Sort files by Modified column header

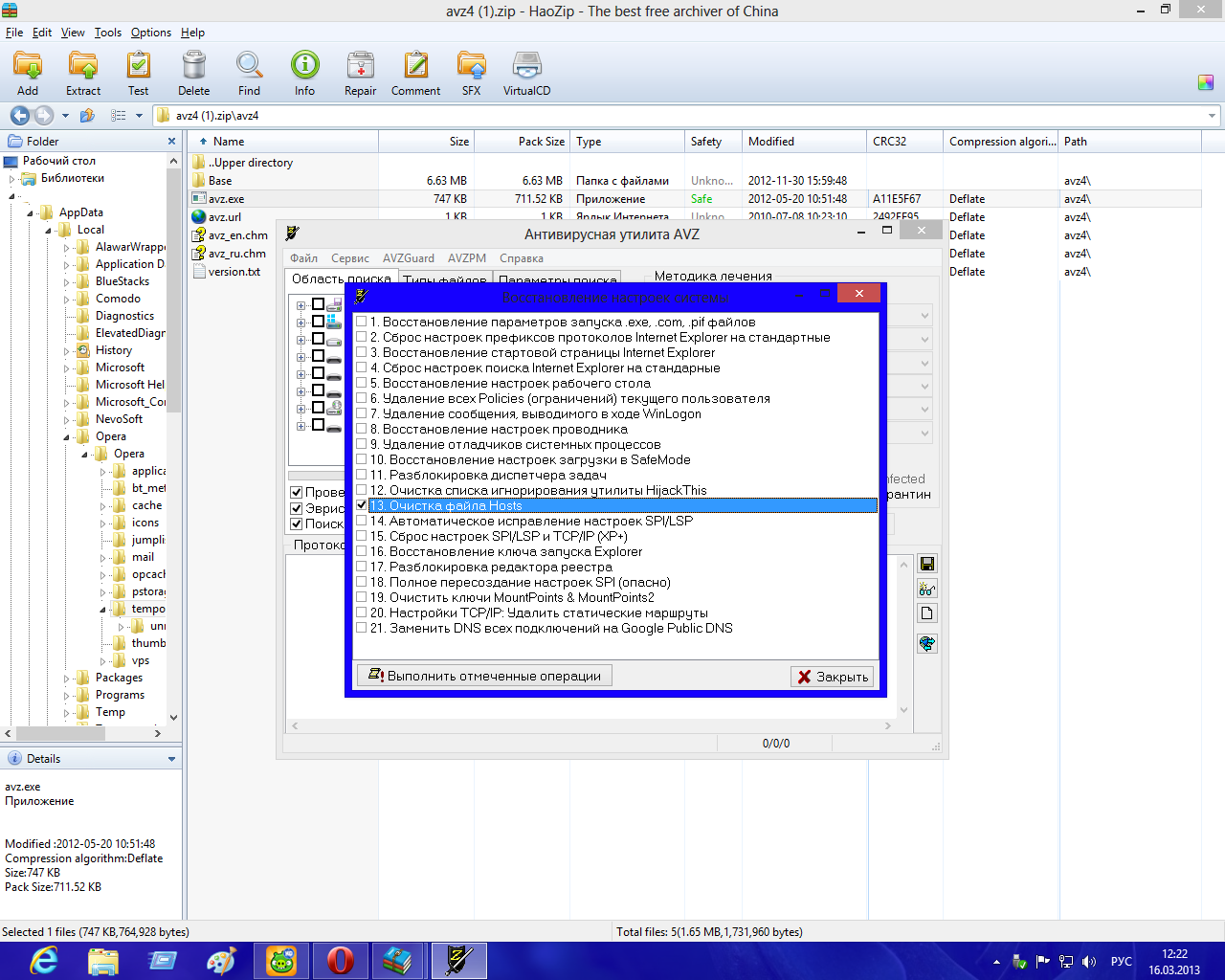[x=804, y=142]
